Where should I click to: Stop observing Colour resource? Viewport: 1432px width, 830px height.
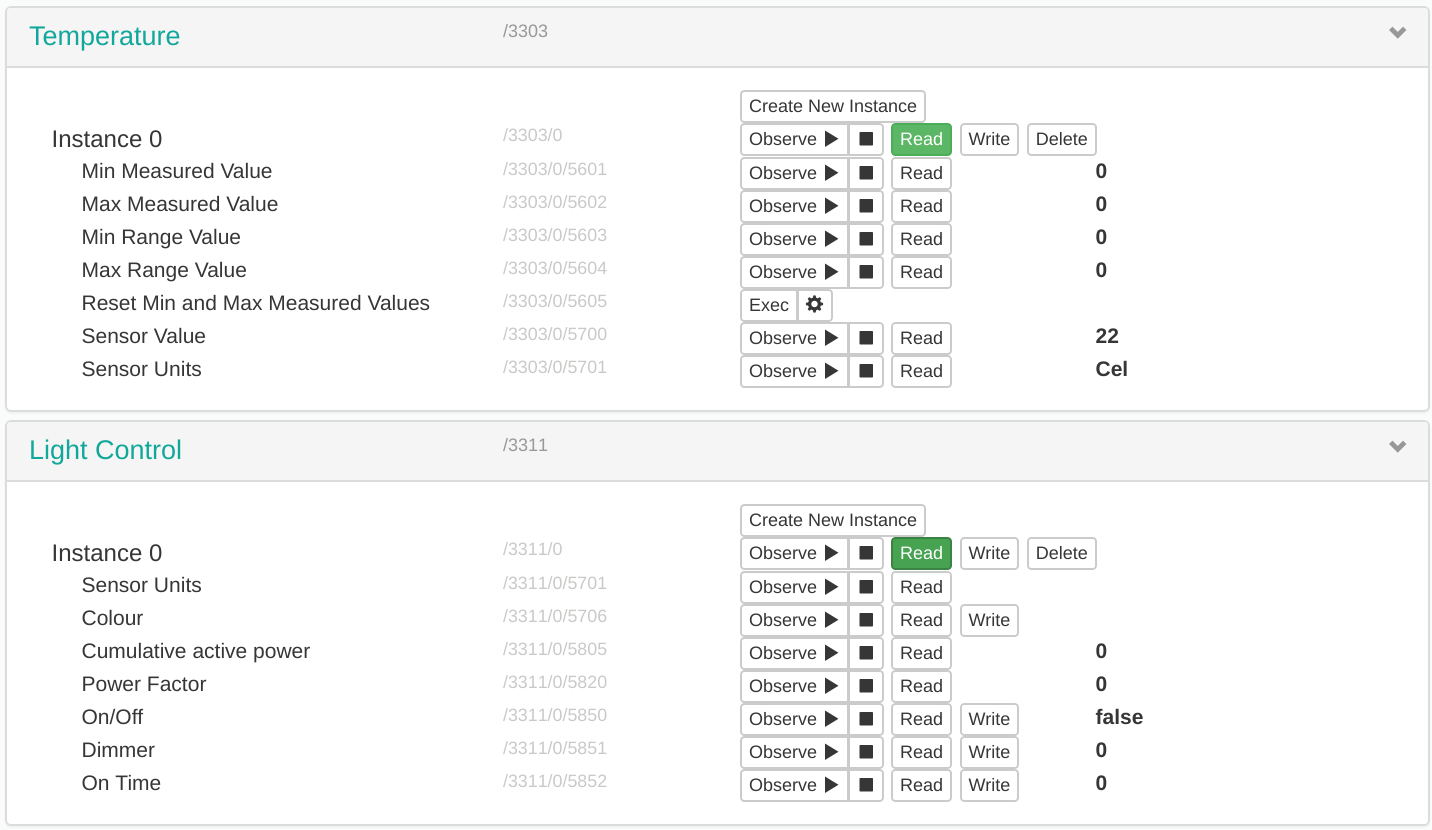click(x=866, y=620)
